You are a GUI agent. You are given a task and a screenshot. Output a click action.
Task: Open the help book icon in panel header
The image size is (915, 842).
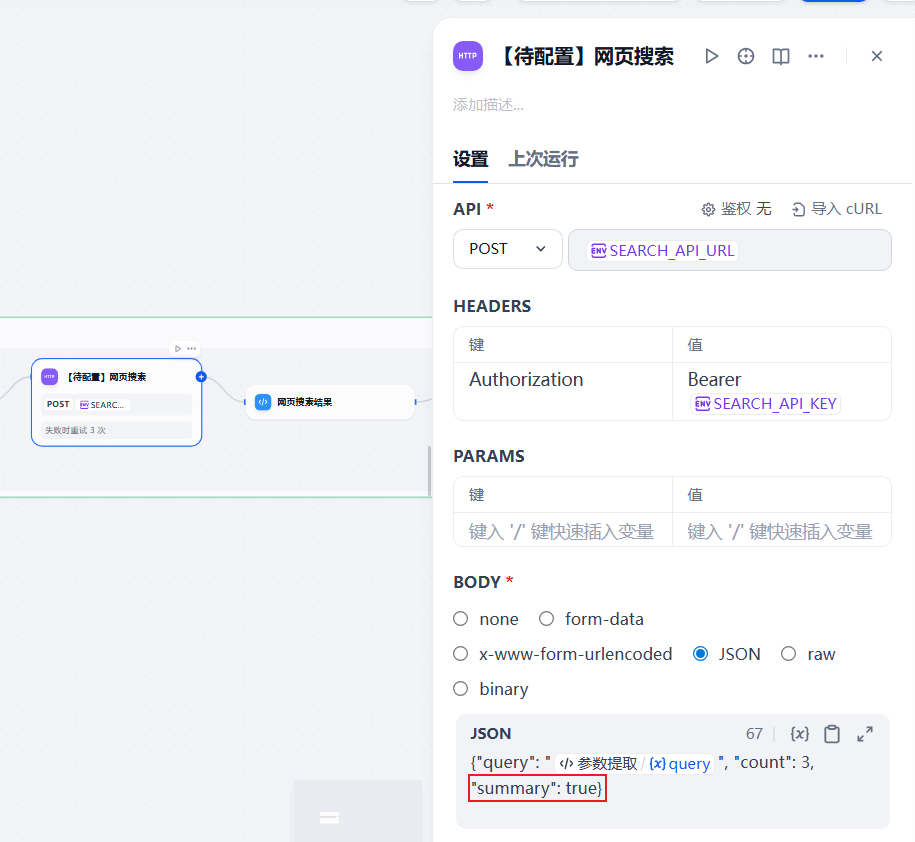[781, 56]
